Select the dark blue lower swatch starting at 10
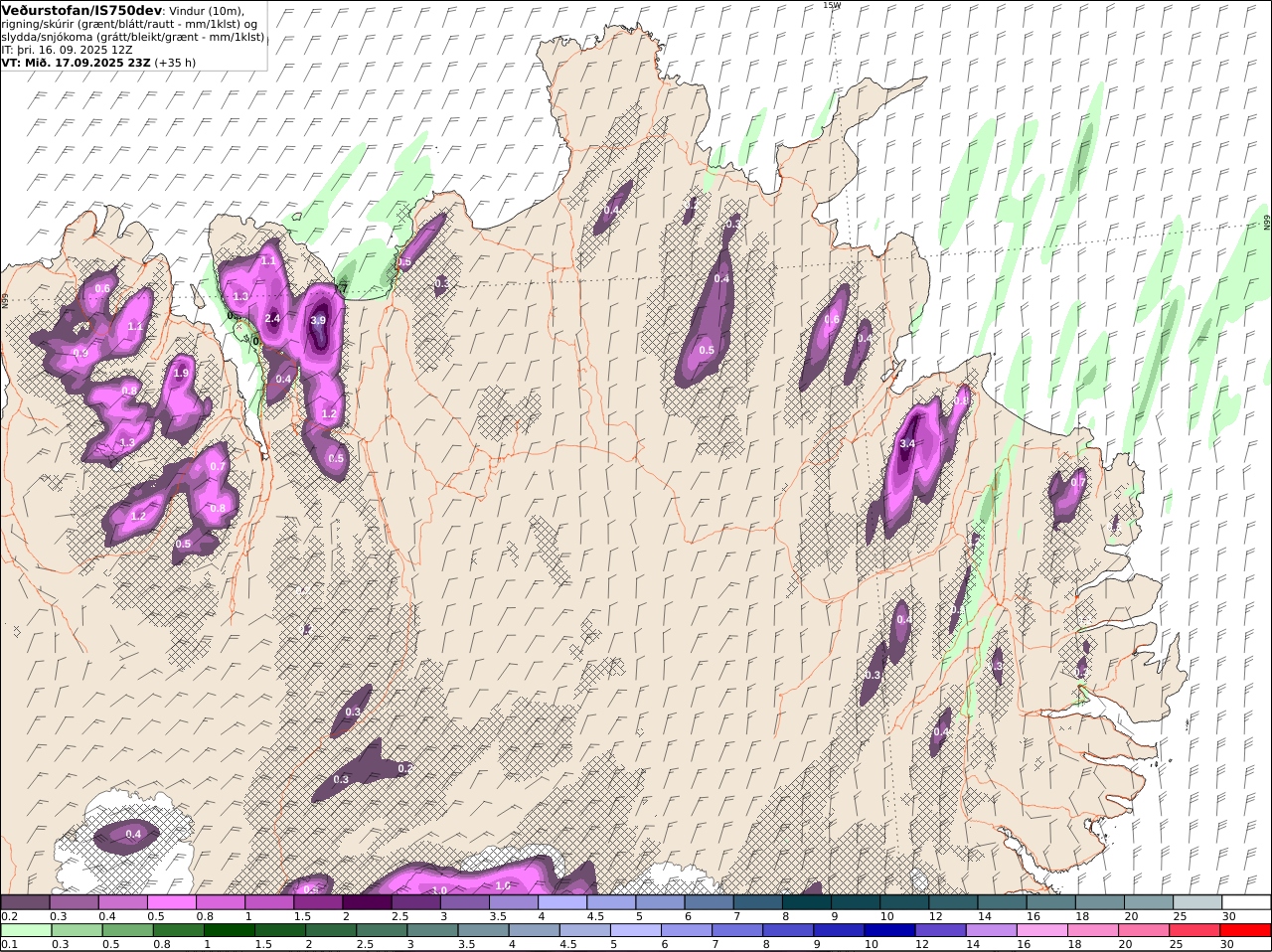1272x952 pixels. coord(889,931)
